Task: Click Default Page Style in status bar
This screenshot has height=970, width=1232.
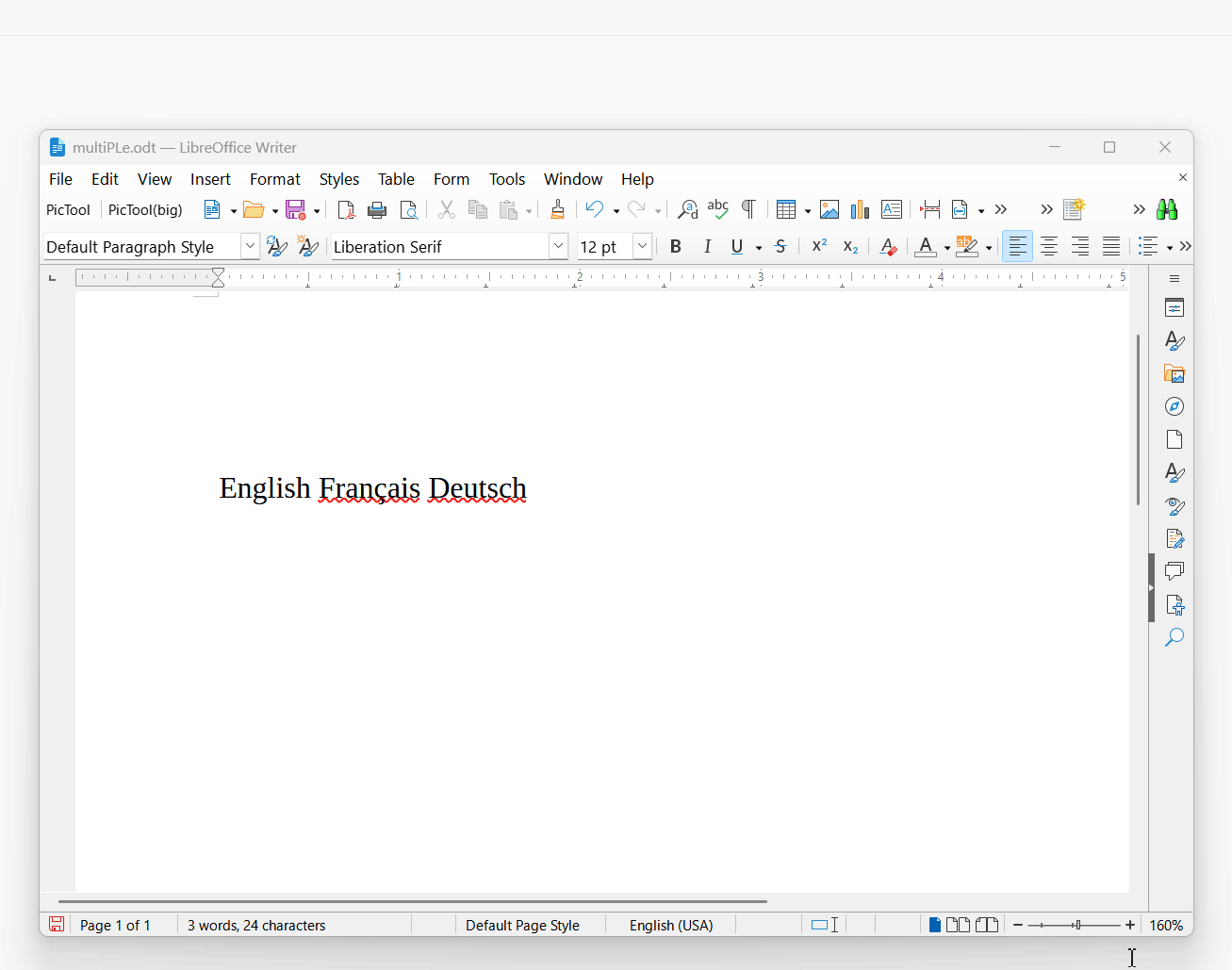Action: point(522,925)
